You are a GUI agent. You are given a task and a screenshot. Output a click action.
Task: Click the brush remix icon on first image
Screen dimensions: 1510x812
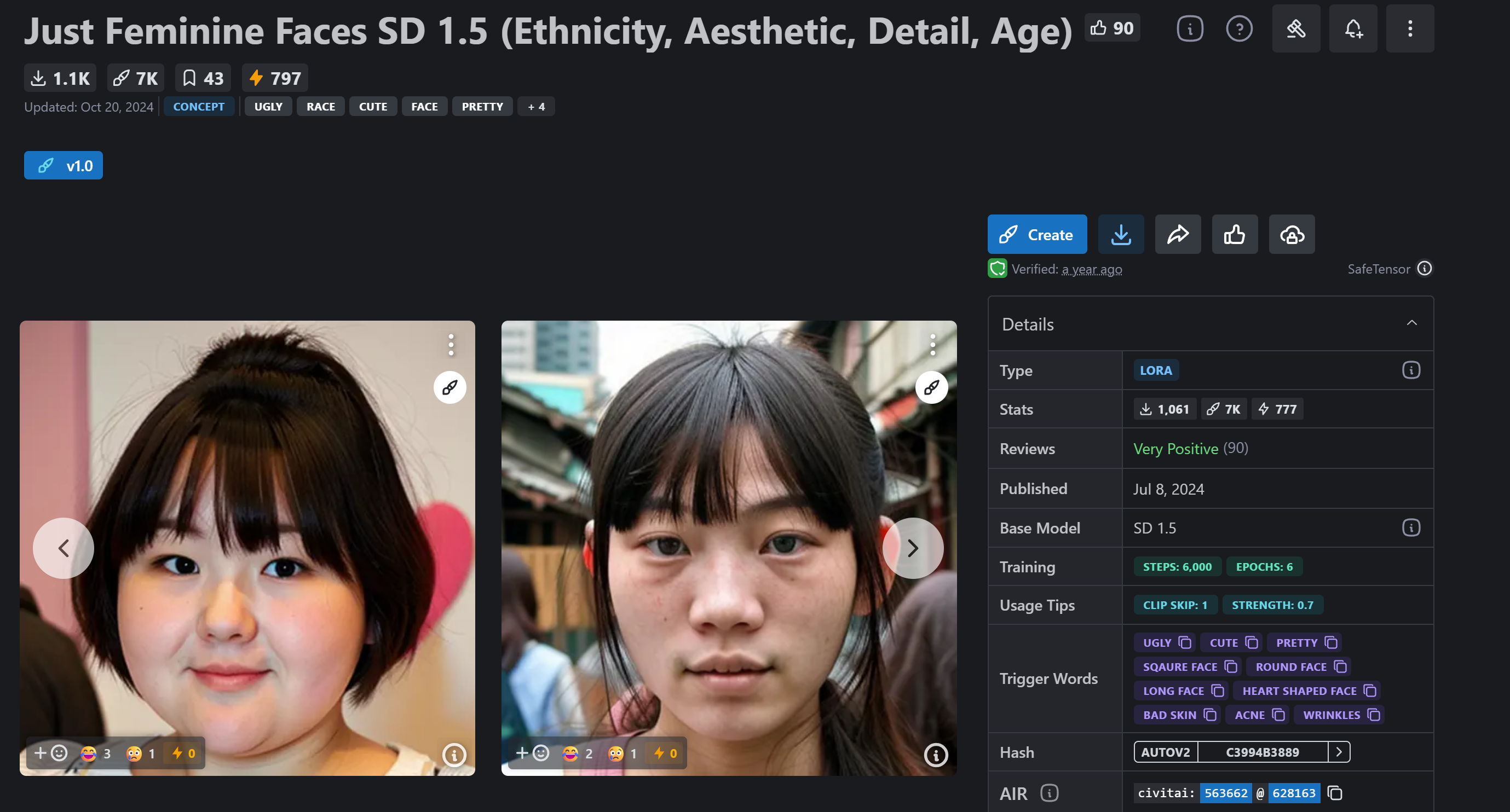point(449,387)
